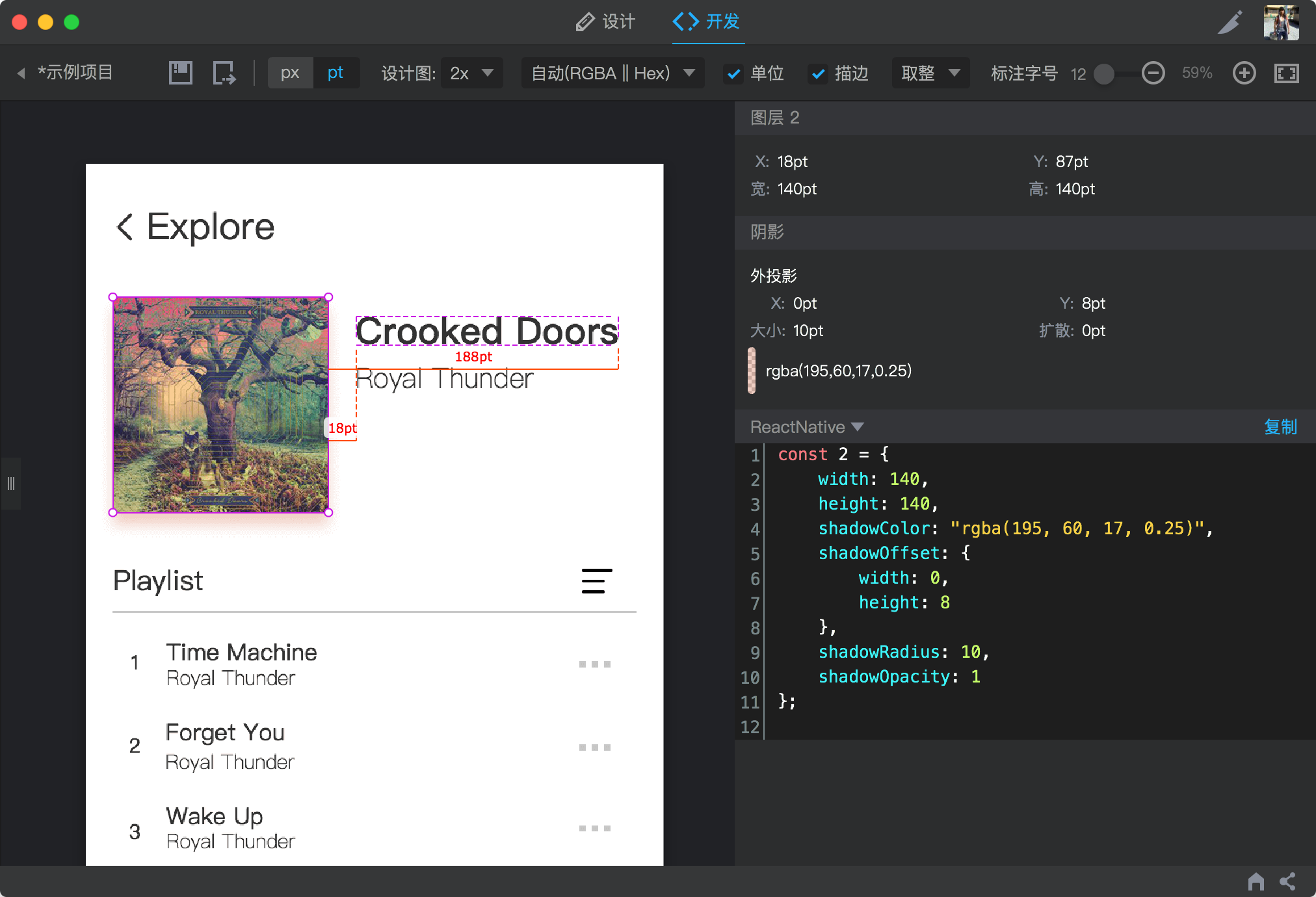Select the 开发 tab
Screen dimensions: 1316x897
pyautogui.click(x=707, y=21)
